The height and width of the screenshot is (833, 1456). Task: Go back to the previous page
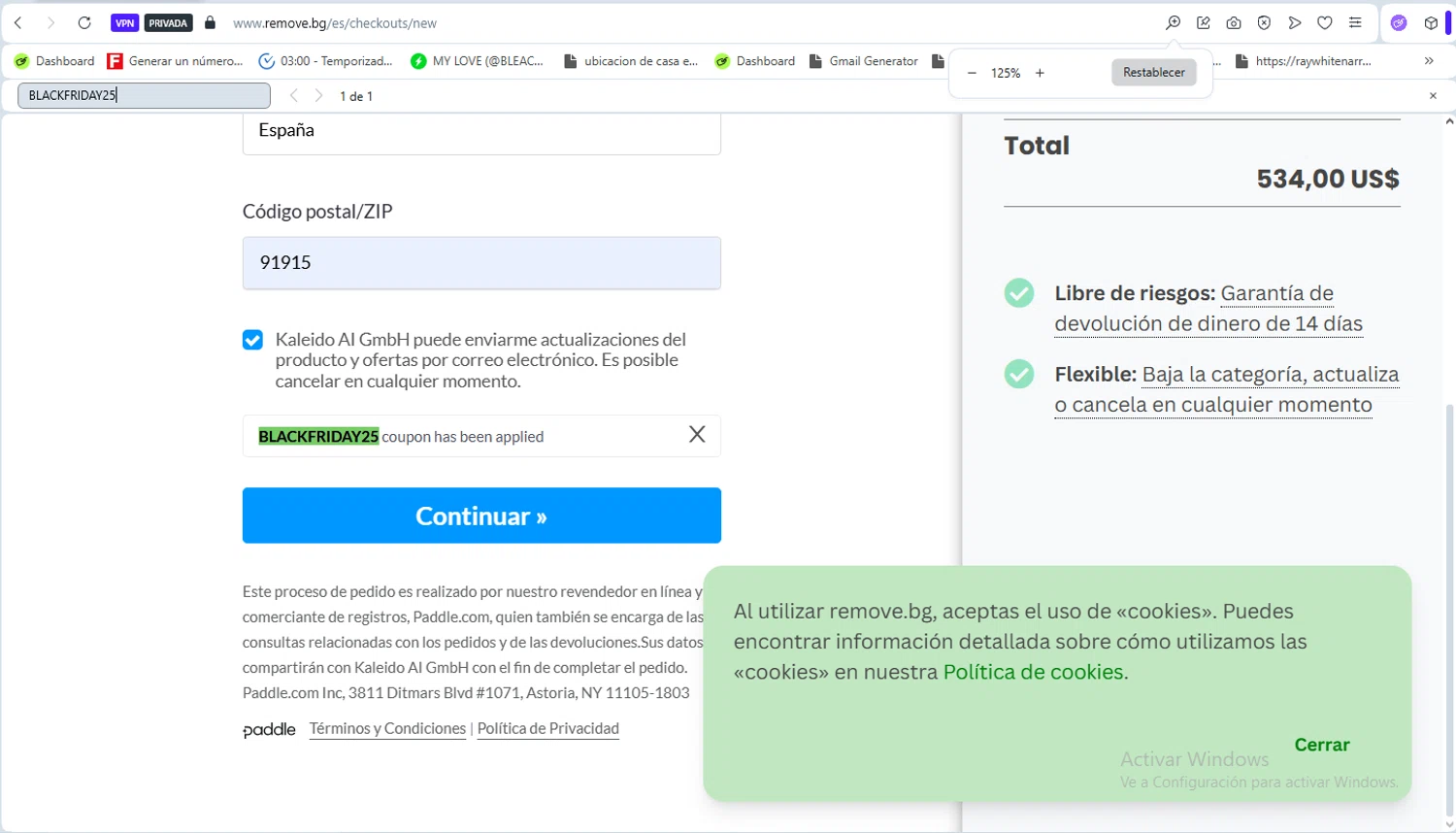[x=18, y=22]
